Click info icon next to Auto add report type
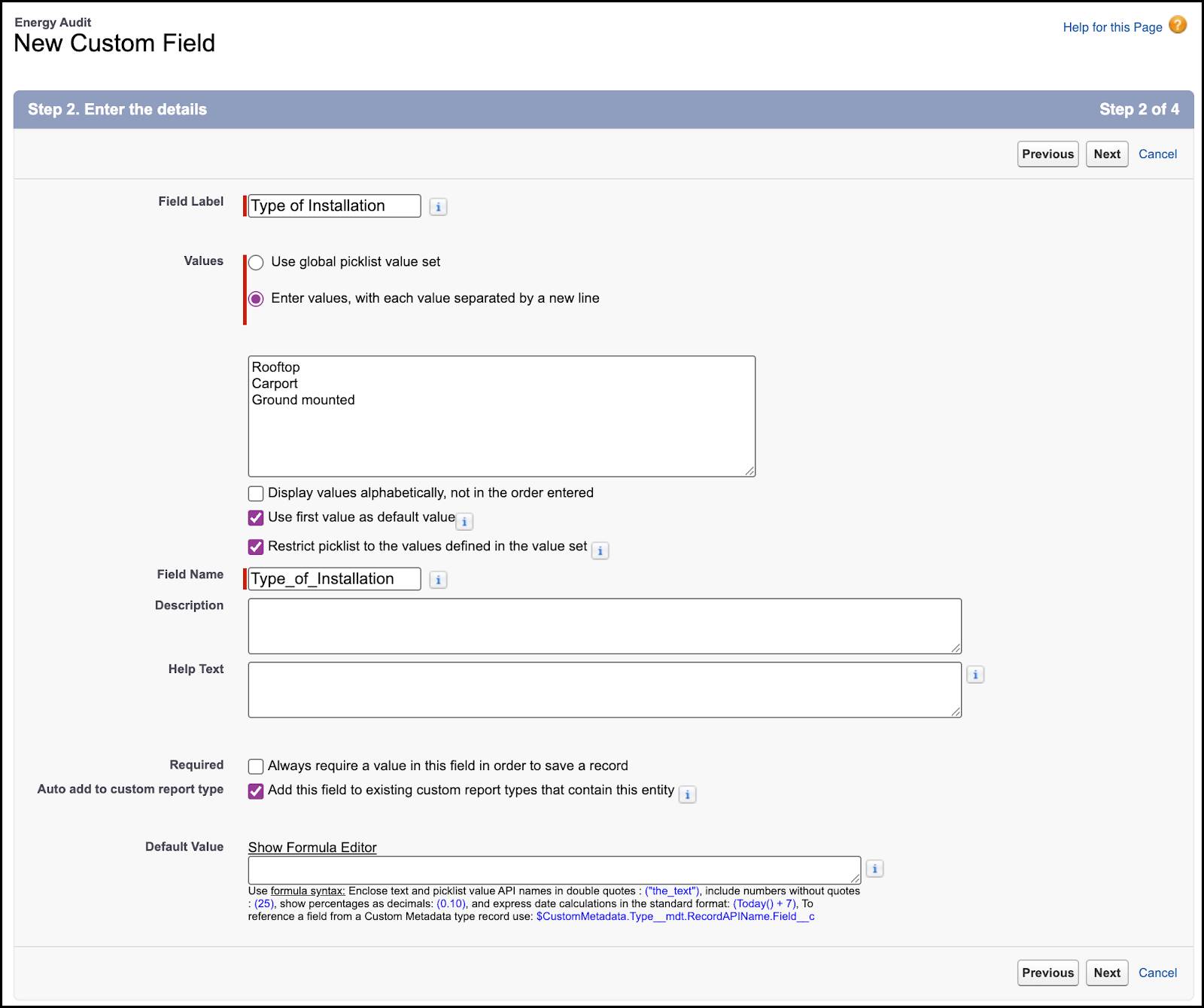 tap(687, 794)
